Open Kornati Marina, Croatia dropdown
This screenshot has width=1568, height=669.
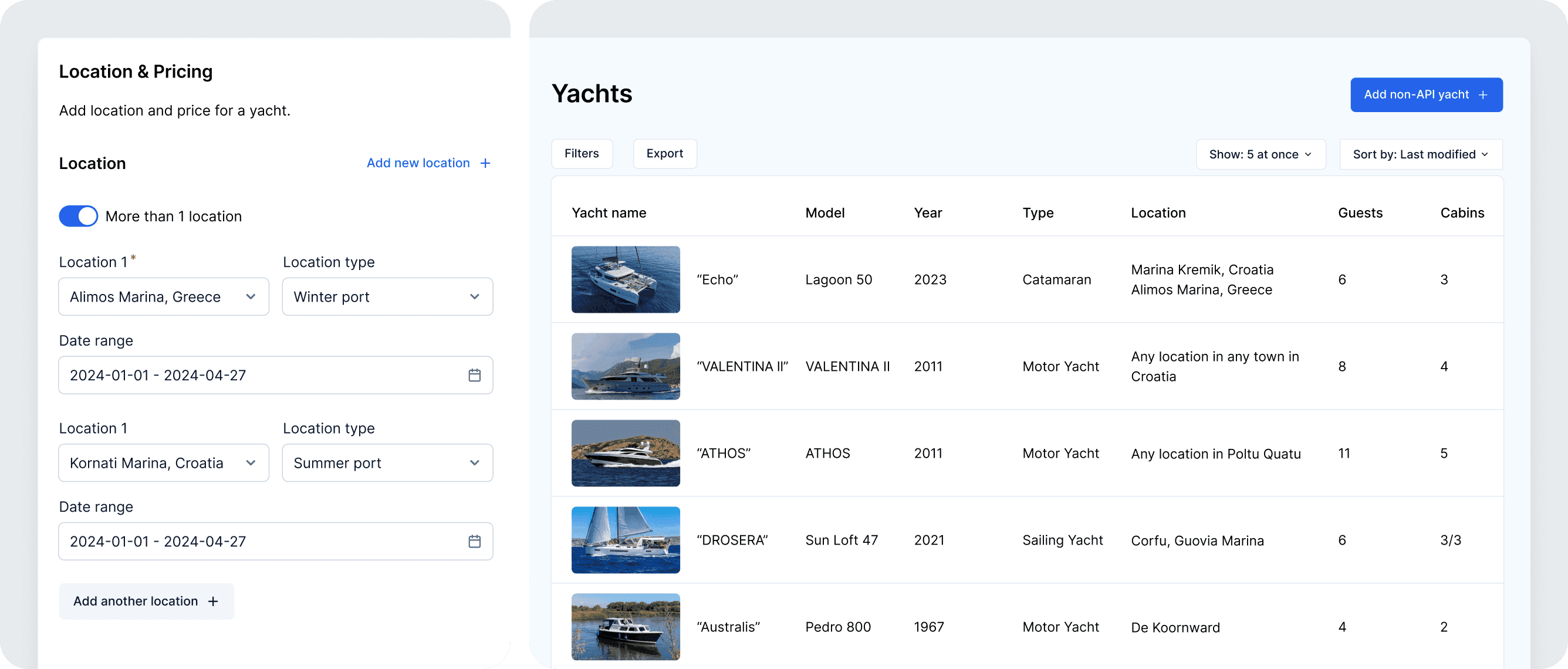tap(163, 463)
